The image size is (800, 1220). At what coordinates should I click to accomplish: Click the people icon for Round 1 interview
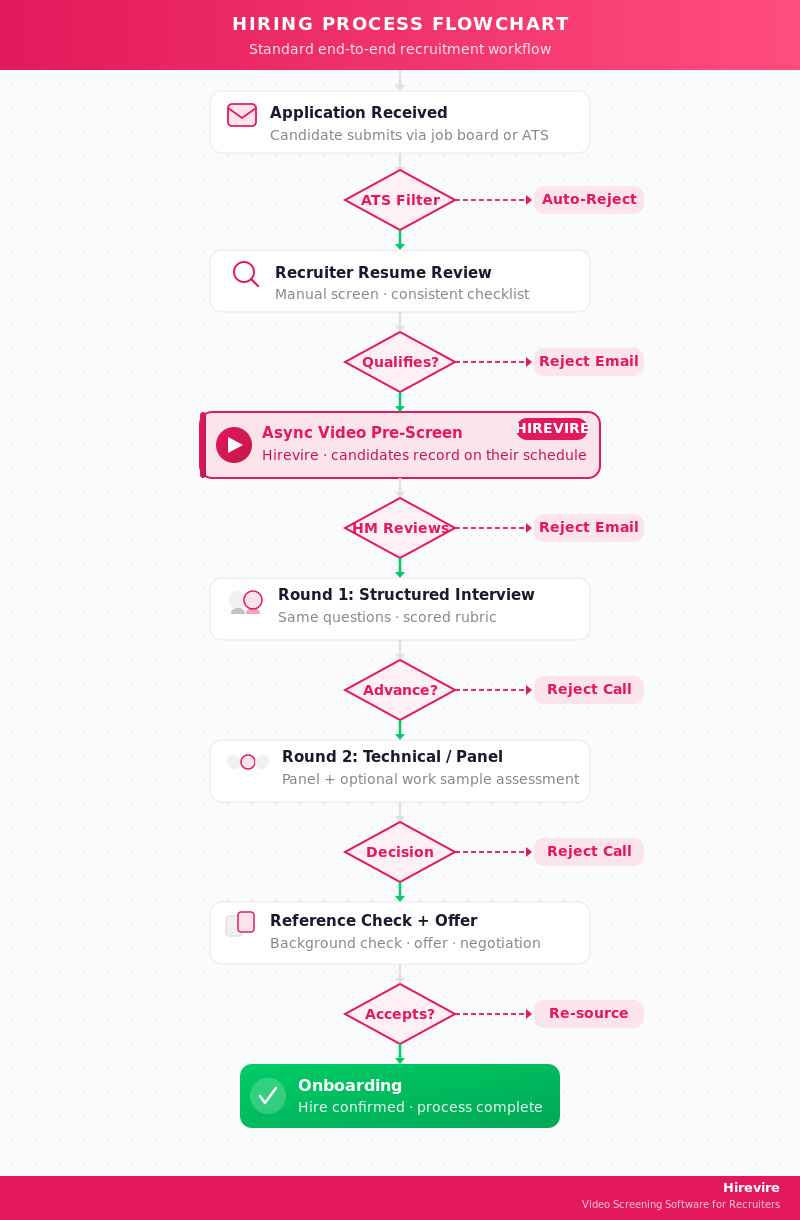[x=246, y=601]
